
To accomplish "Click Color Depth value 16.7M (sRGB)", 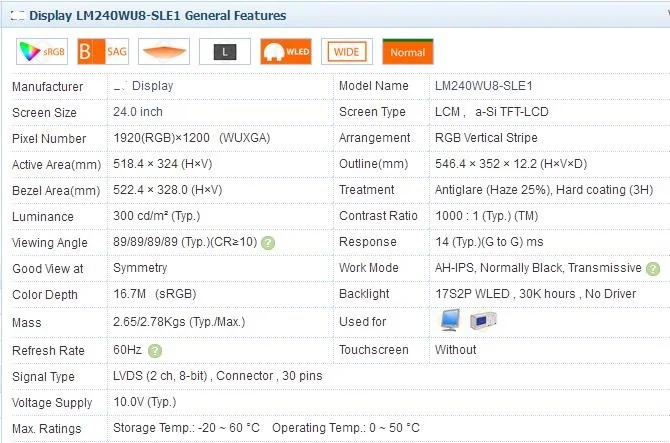I will pos(155,294).
